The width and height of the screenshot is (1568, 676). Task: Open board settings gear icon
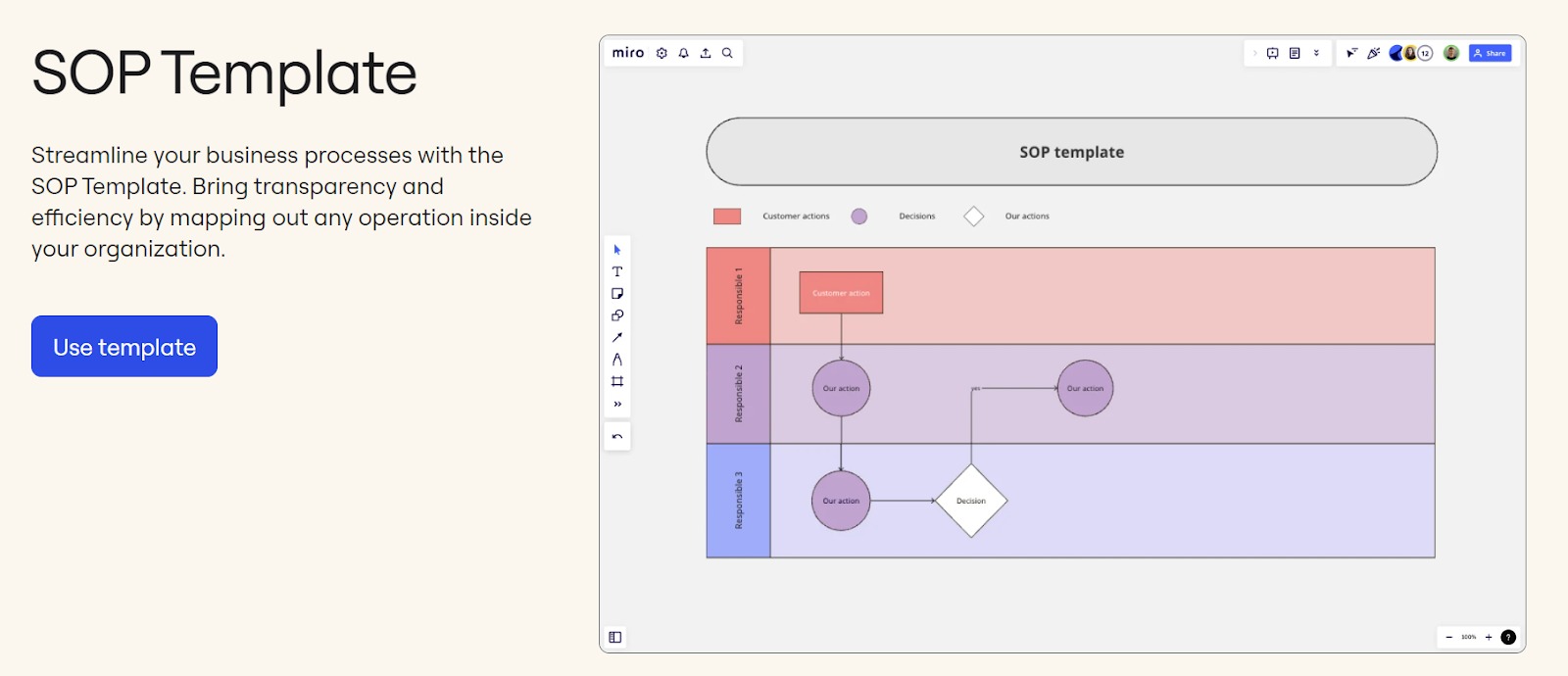[661, 53]
